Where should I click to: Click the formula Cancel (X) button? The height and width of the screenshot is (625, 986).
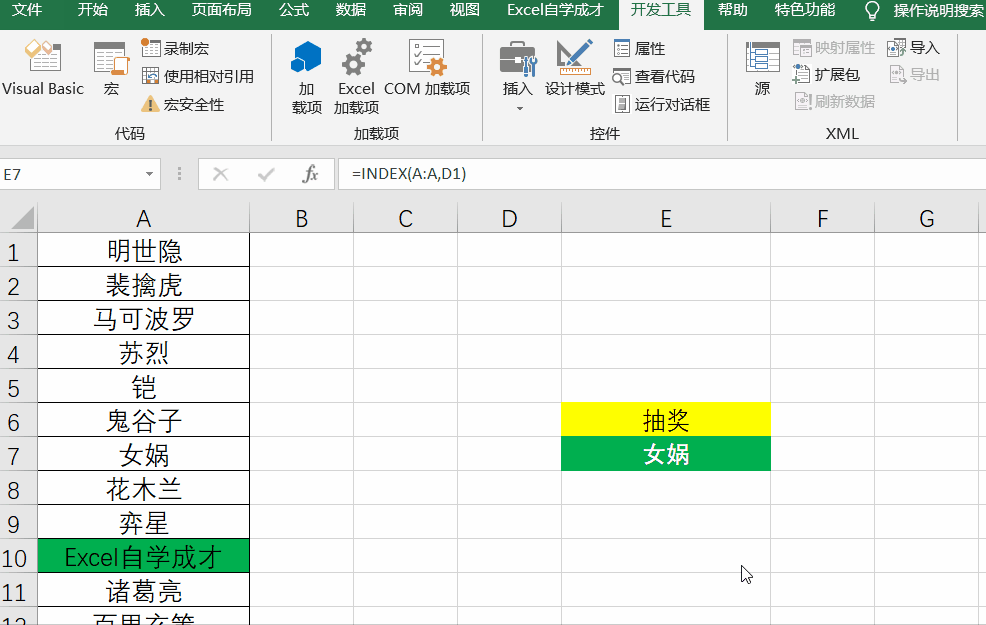pos(220,174)
